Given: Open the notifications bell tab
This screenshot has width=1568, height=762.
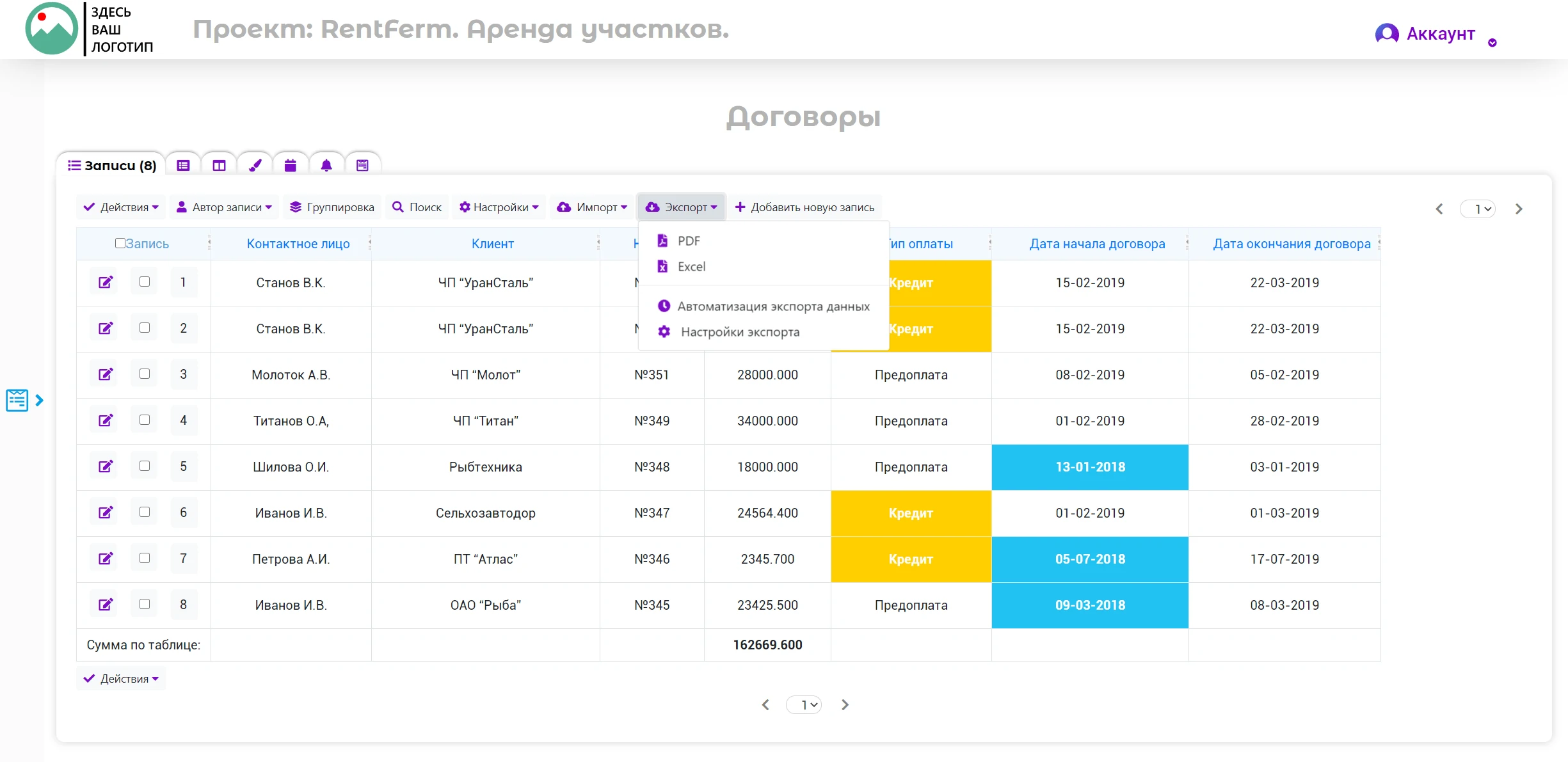Looking at the screenshot, I should coord(326,165).
